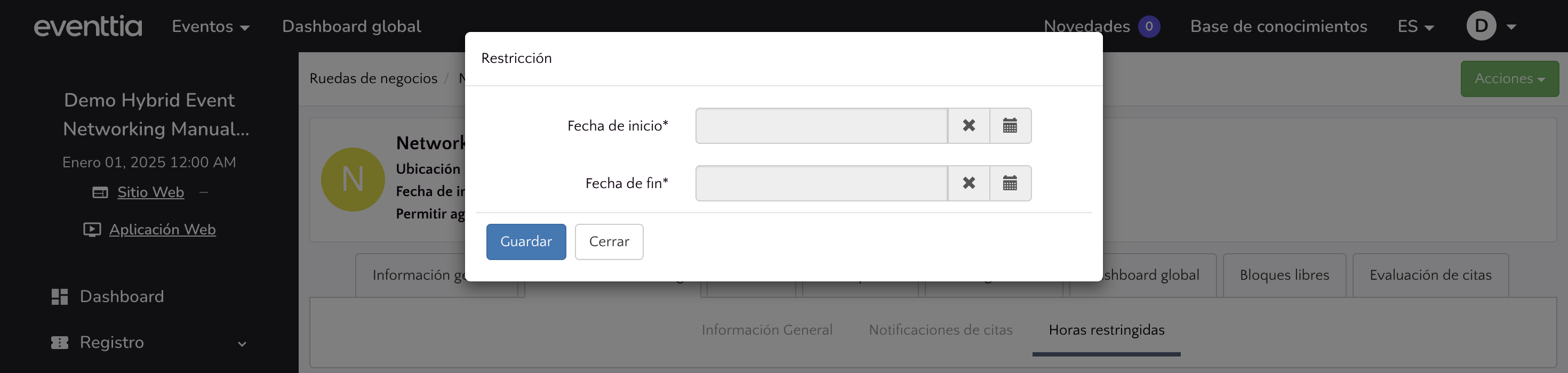Click the Novedades notification count badge
Screen dimensions: 1568x373
pyautogui.click(x=1149, y=26)
